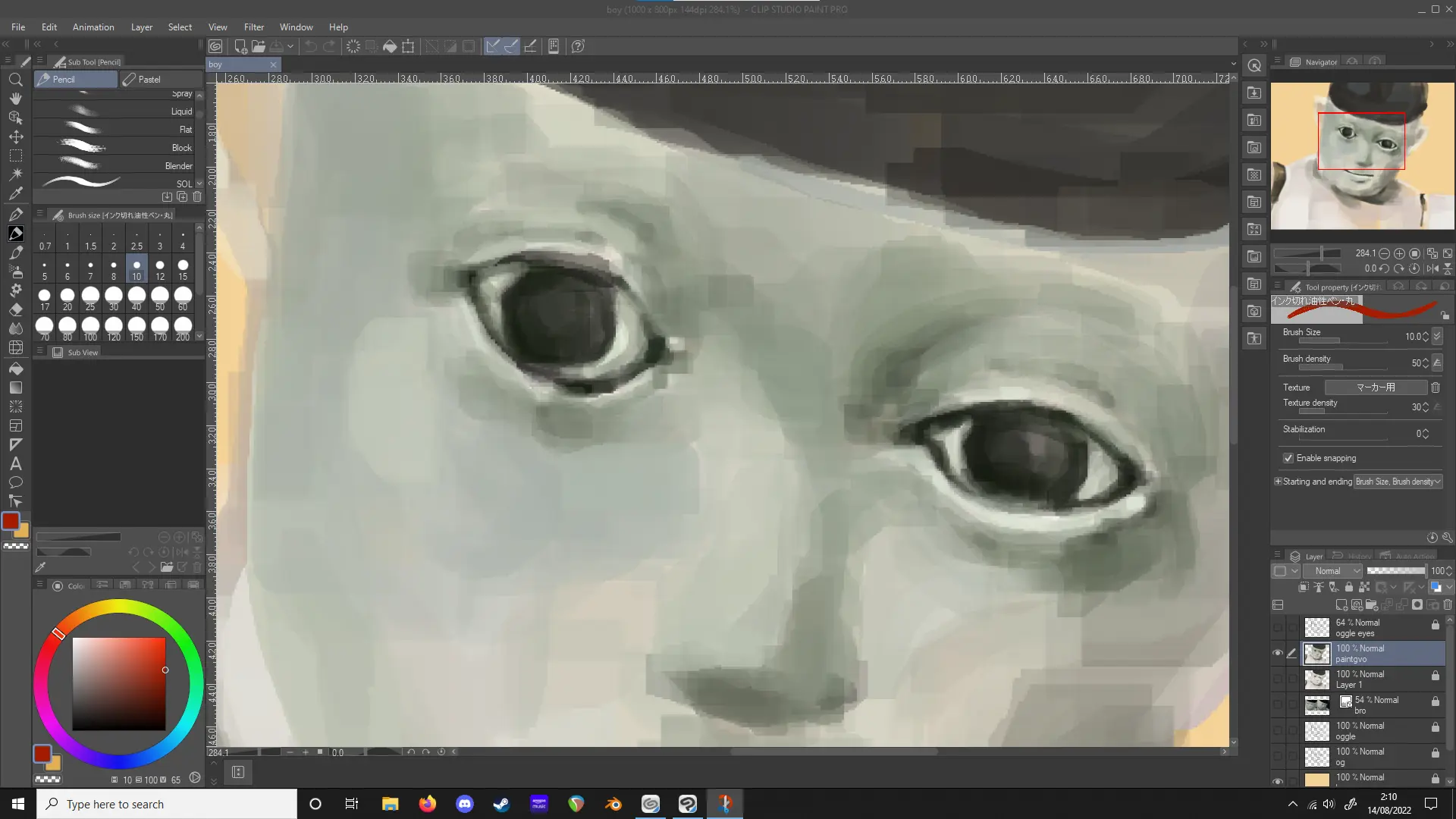This screenshot has width=1456, height=819.
Task: Show the oggle eyes layer
Action: (x=1278, y=628)
